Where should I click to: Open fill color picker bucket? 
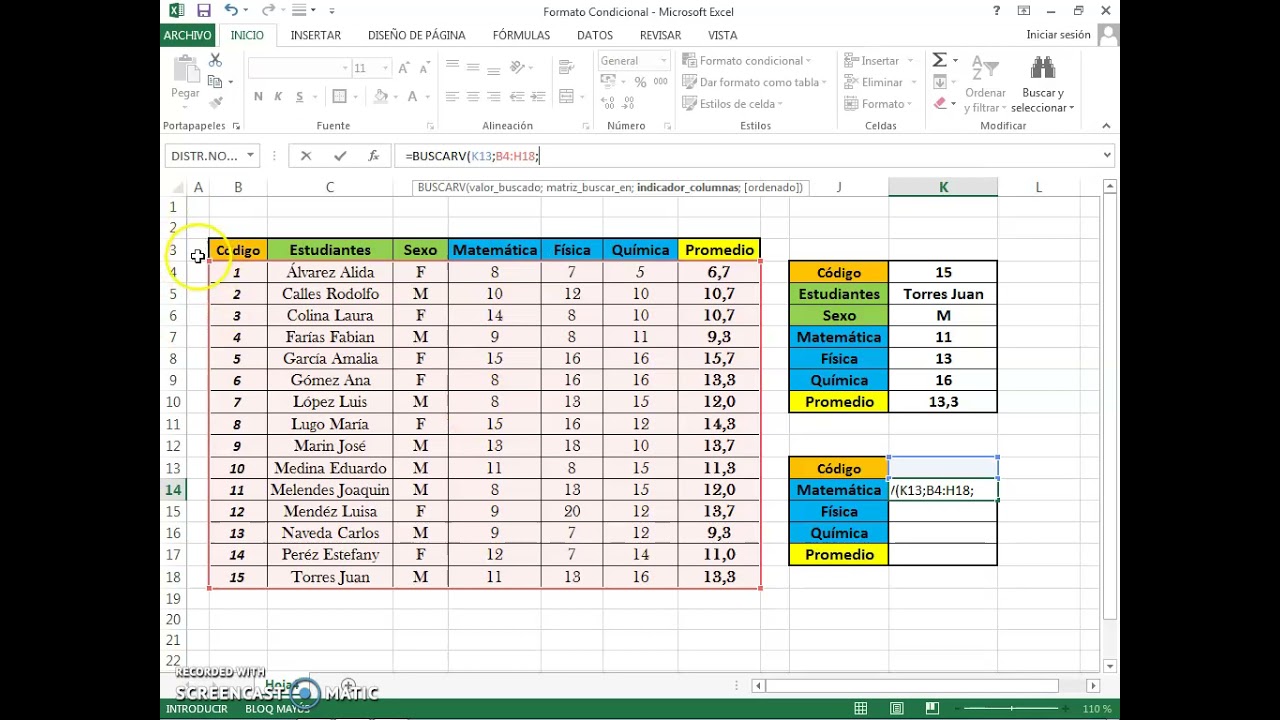[380, 97]
